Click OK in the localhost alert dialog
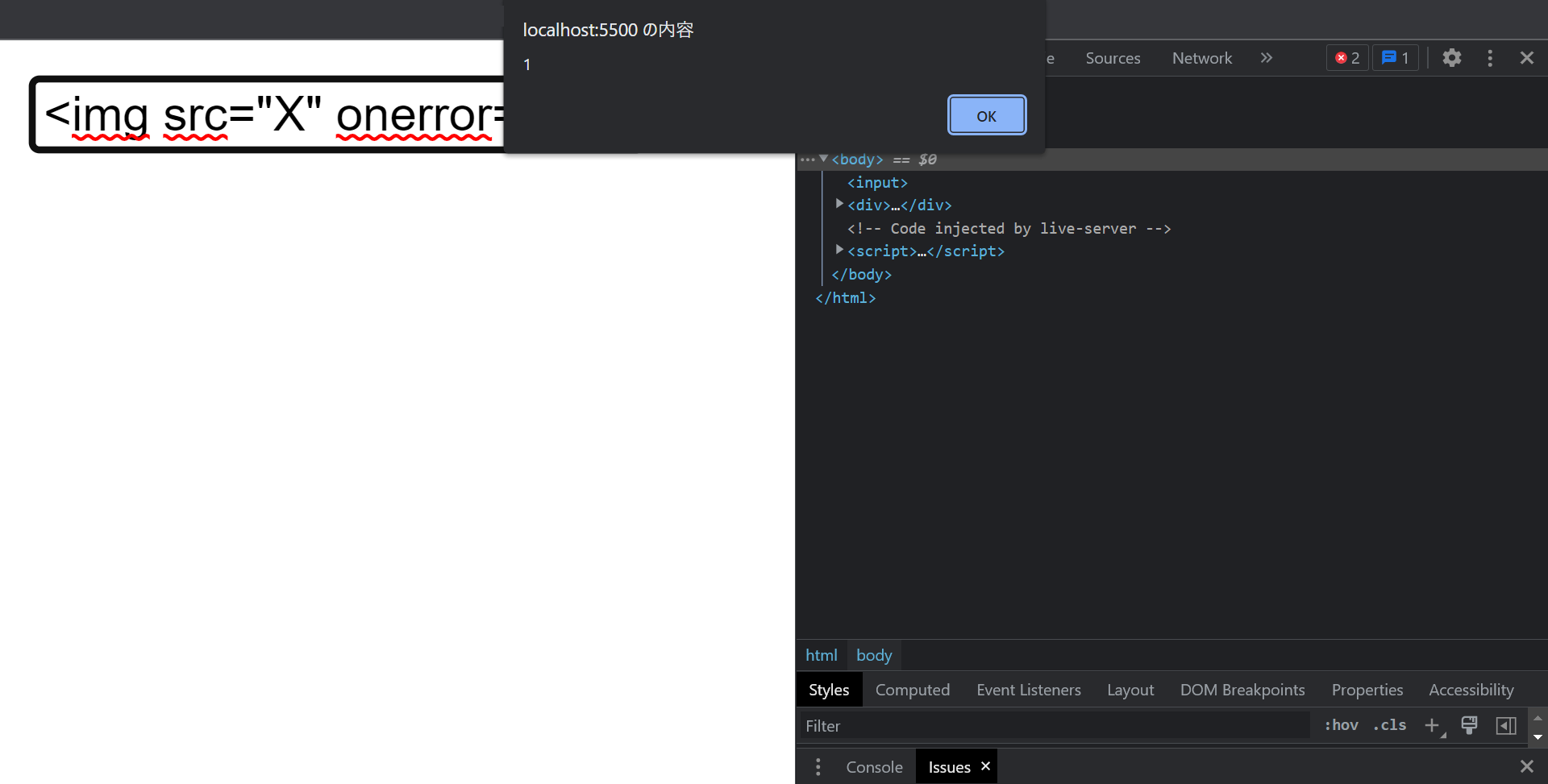Viewport: 1548px width, 784px height. tap(987, 115)
